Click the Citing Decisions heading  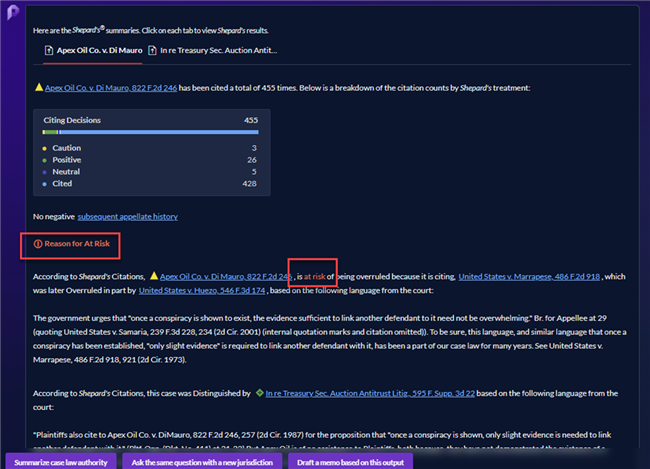click(72, 120)
